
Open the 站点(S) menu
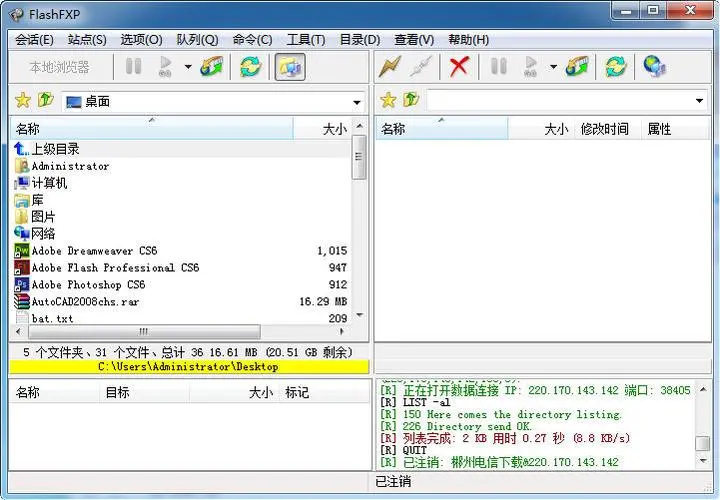87,40
